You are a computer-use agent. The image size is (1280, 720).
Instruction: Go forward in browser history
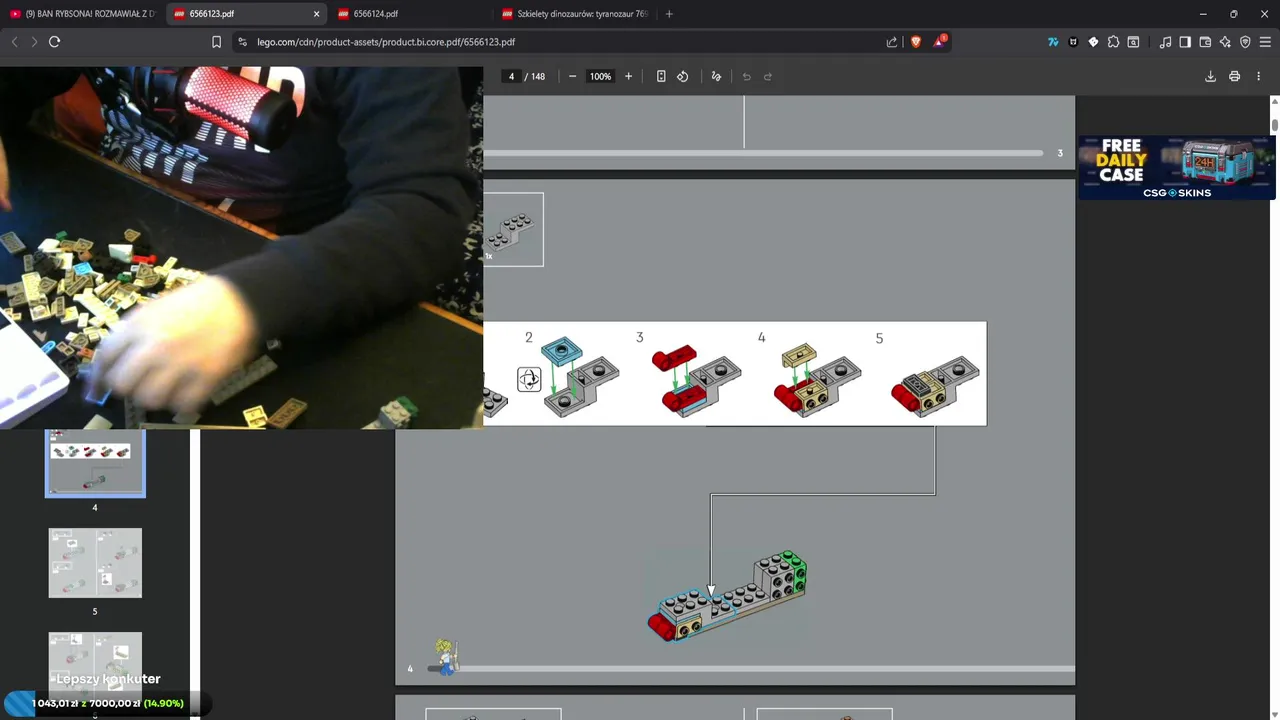(x=34, y=42)
